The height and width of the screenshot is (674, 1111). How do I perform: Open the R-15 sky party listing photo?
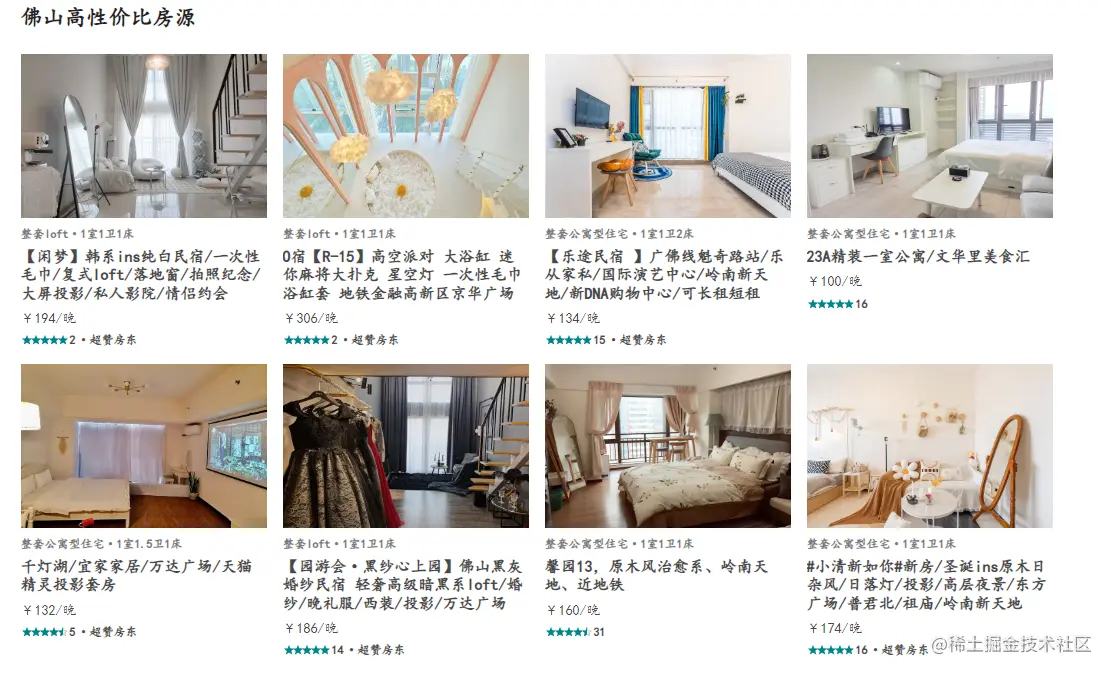pos(406,136)
